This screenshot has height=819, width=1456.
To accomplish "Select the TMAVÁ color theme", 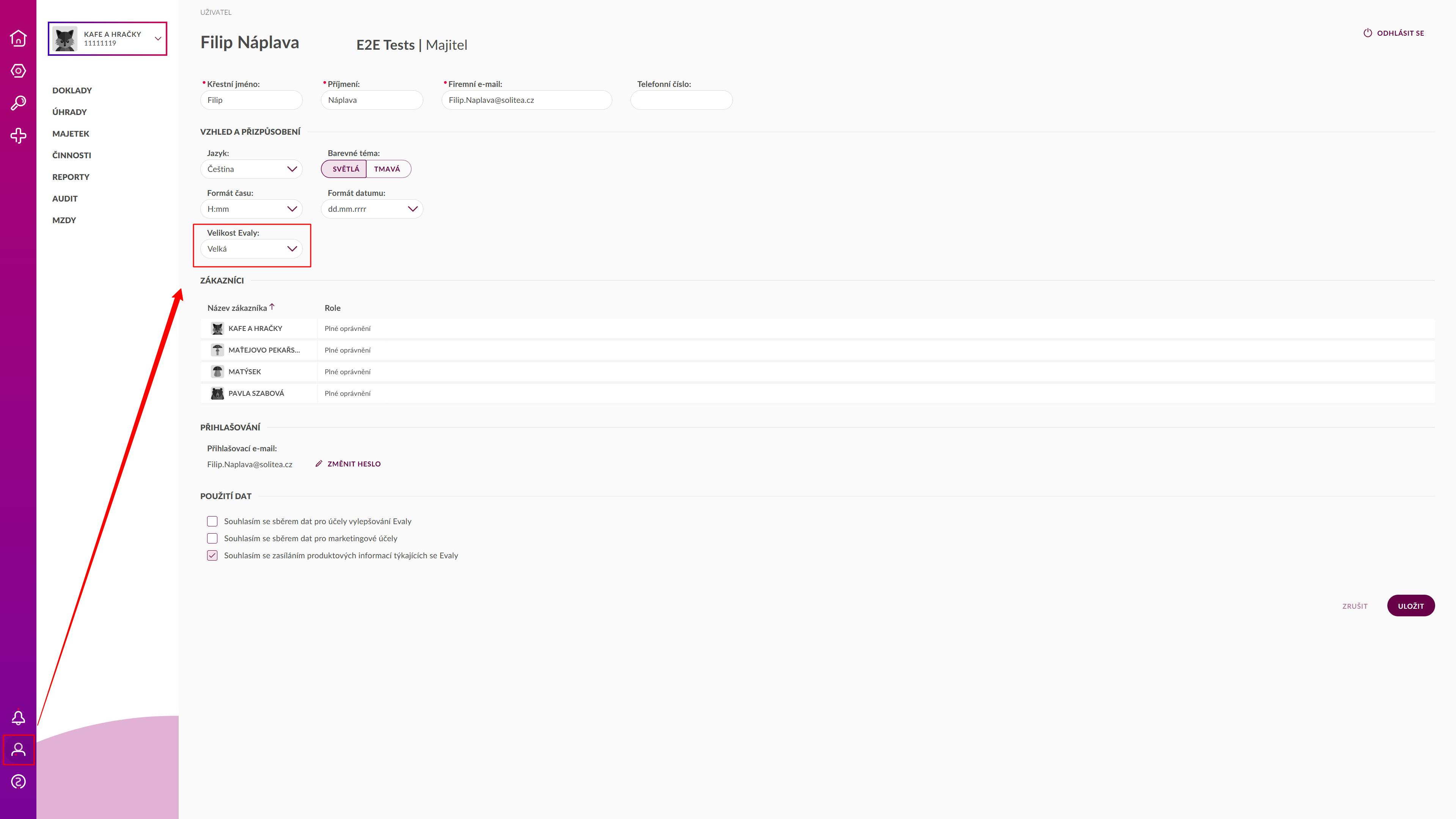I will pos(388,169).
